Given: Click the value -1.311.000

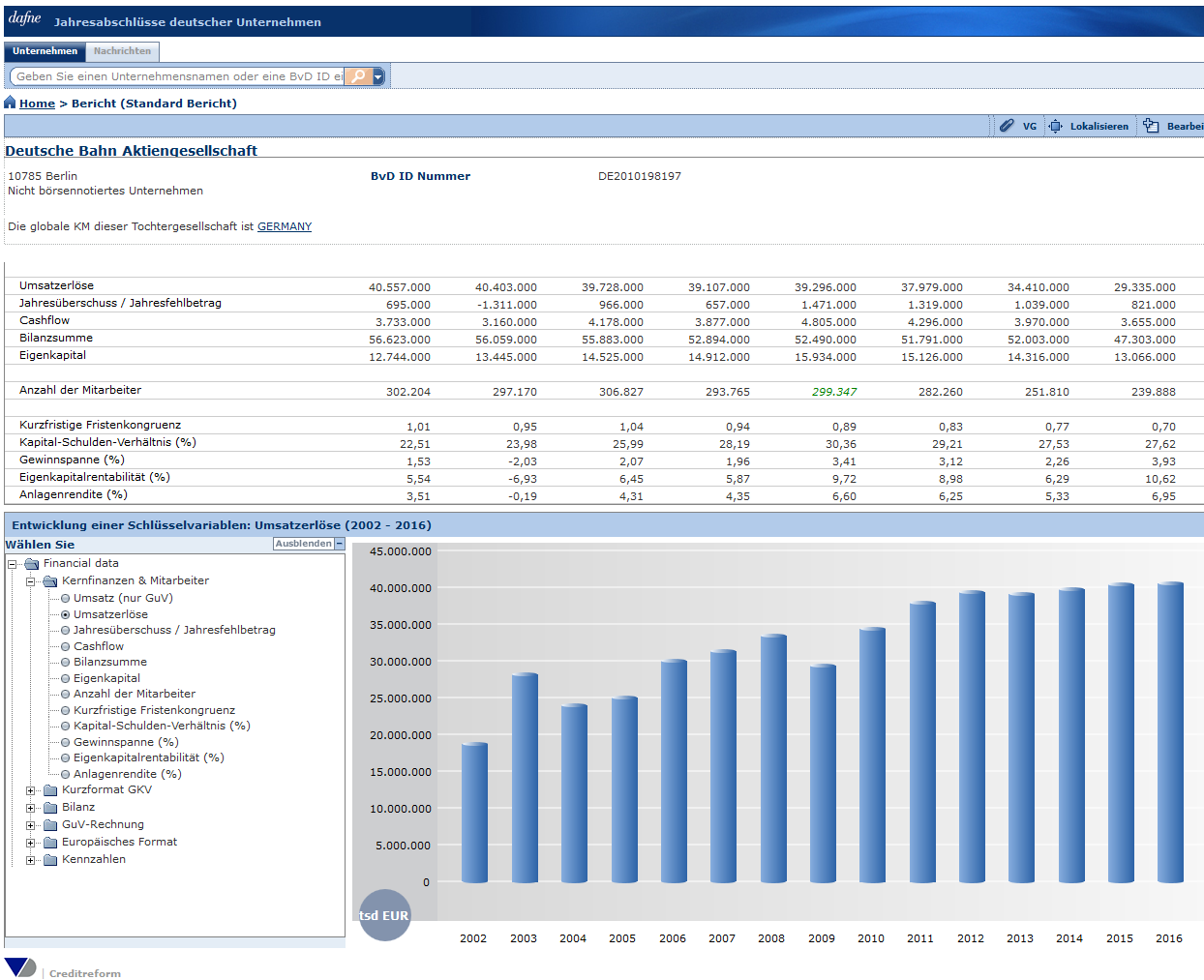Looking at the screenshot, I should click(x=507, y=305).
